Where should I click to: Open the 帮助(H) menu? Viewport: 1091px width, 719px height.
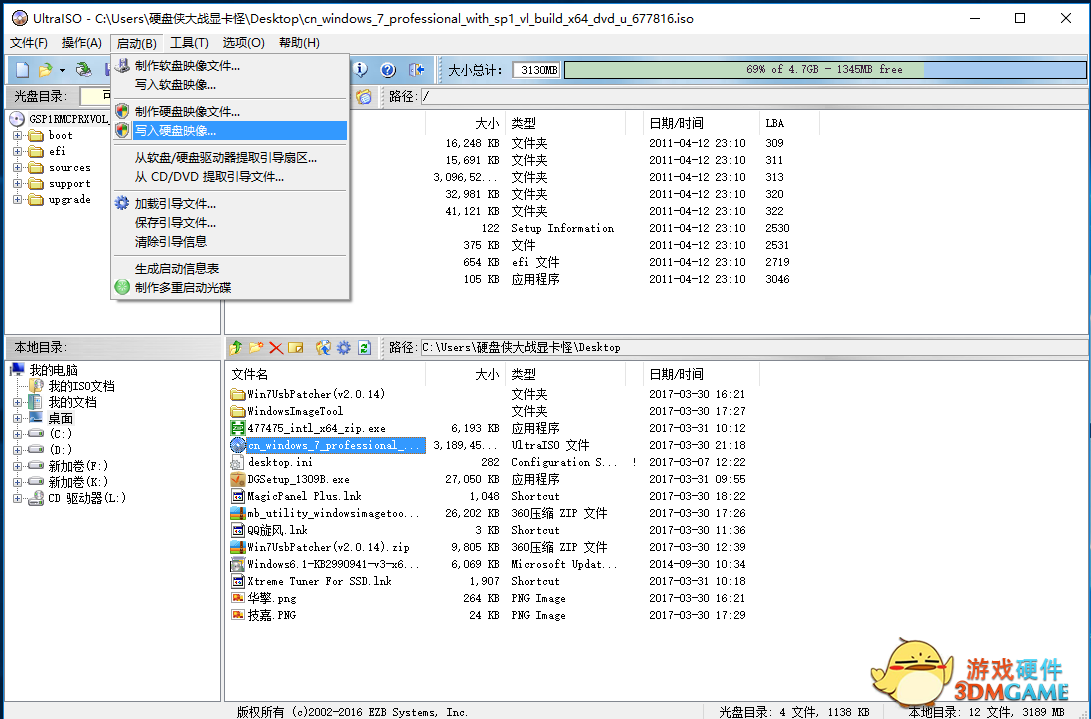coord(299,43)
